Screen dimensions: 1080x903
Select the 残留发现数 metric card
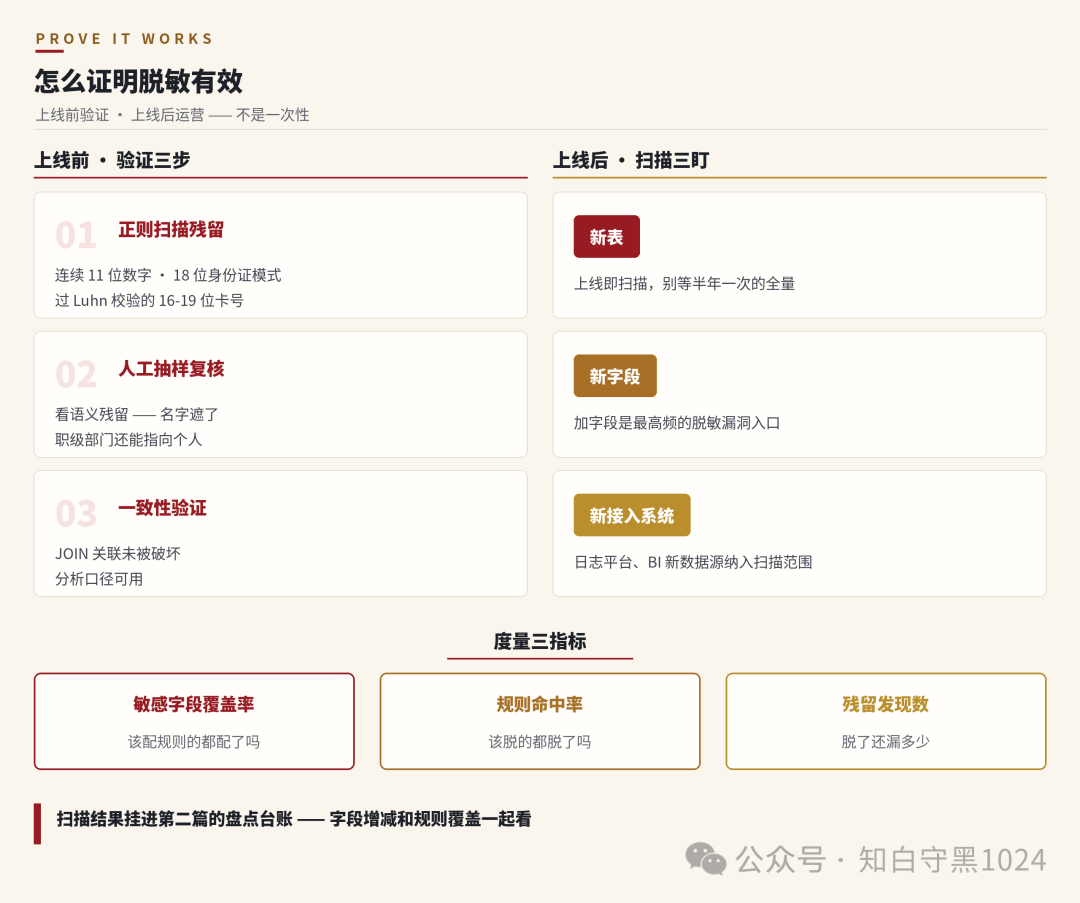[886, 721]
